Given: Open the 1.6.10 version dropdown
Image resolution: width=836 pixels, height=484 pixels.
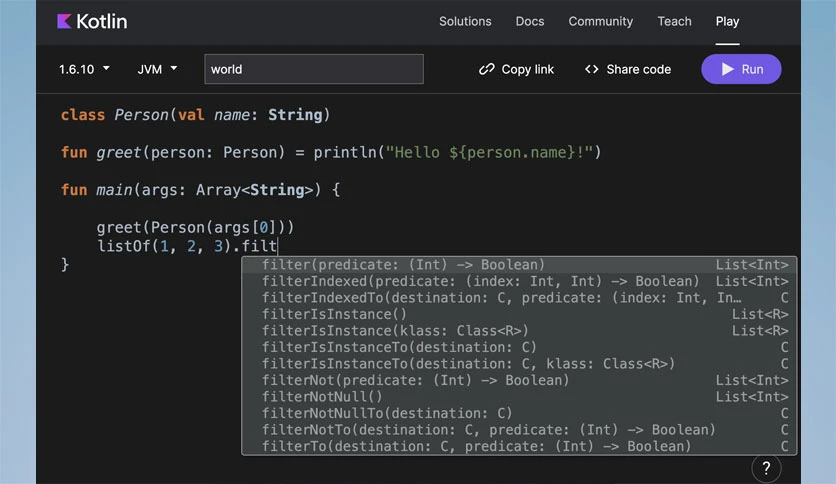Looking at the screenshot, I should click(x=84, y=69).
